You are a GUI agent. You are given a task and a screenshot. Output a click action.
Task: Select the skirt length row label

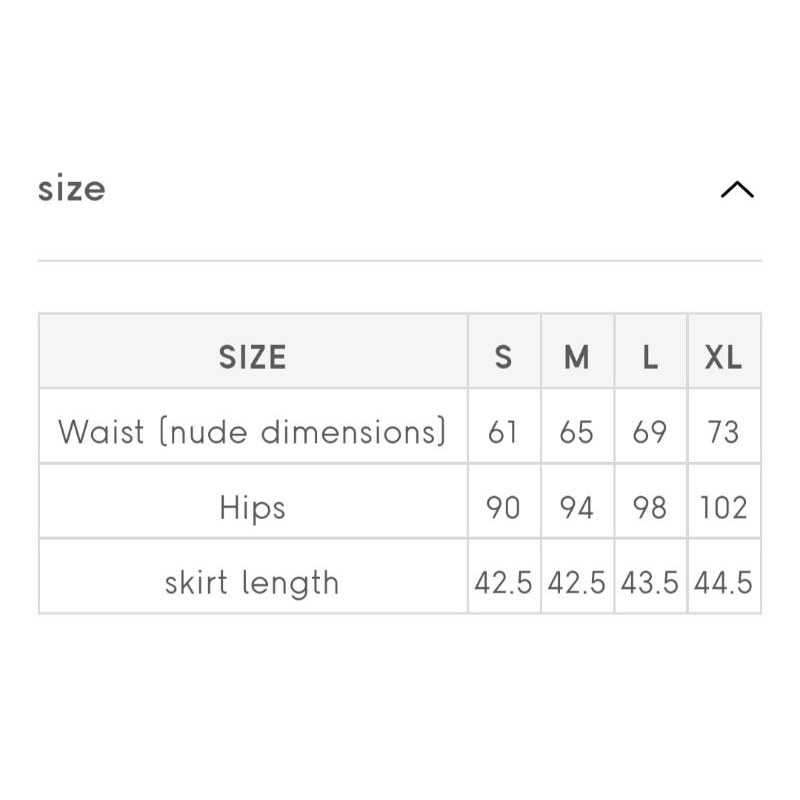pyautogui.click(x=253, y=583)
